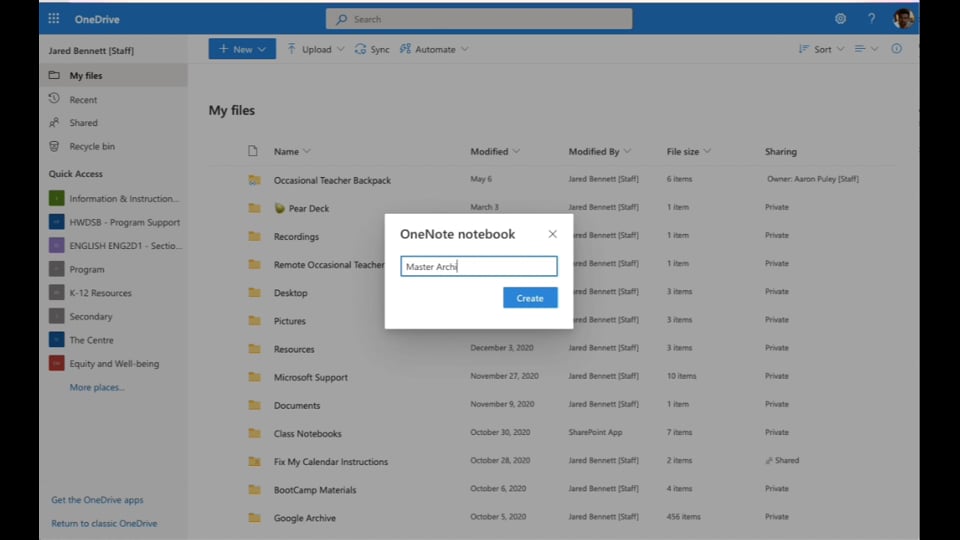Open the Documents folder
Viewport: 960px width, 540px height.
click(297, 405)
